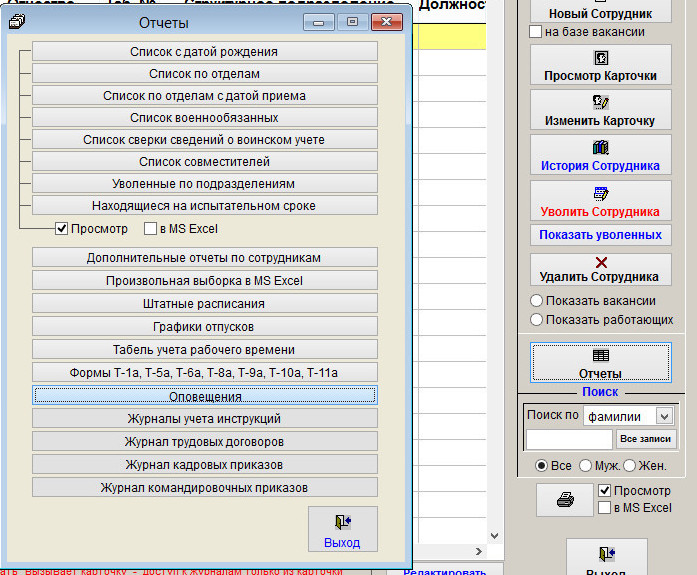
Task: Click the Должность column header
Action: pos(453,5)
